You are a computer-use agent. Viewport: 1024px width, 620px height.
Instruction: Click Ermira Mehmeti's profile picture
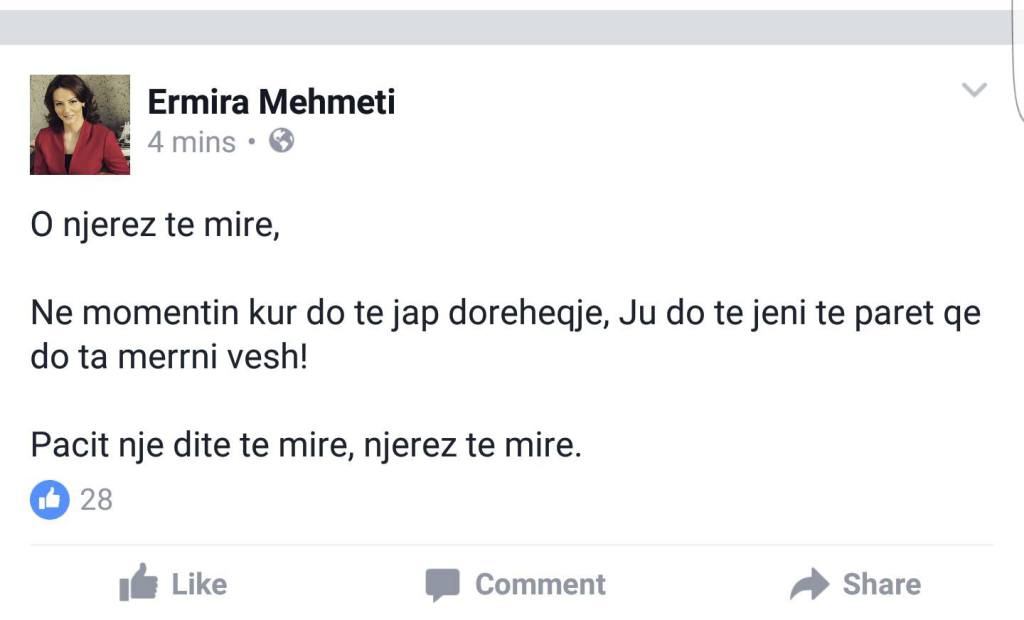[80, 125]
